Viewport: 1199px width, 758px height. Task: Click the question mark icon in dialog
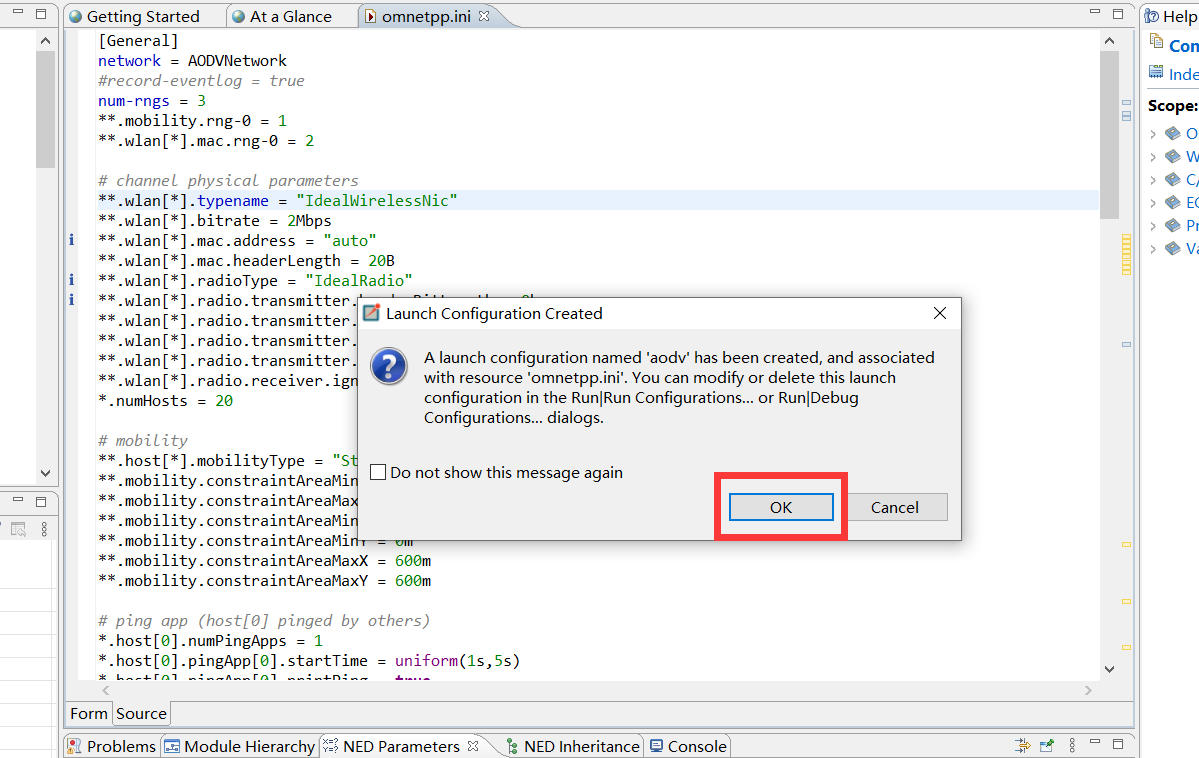[x=388, y=367]
